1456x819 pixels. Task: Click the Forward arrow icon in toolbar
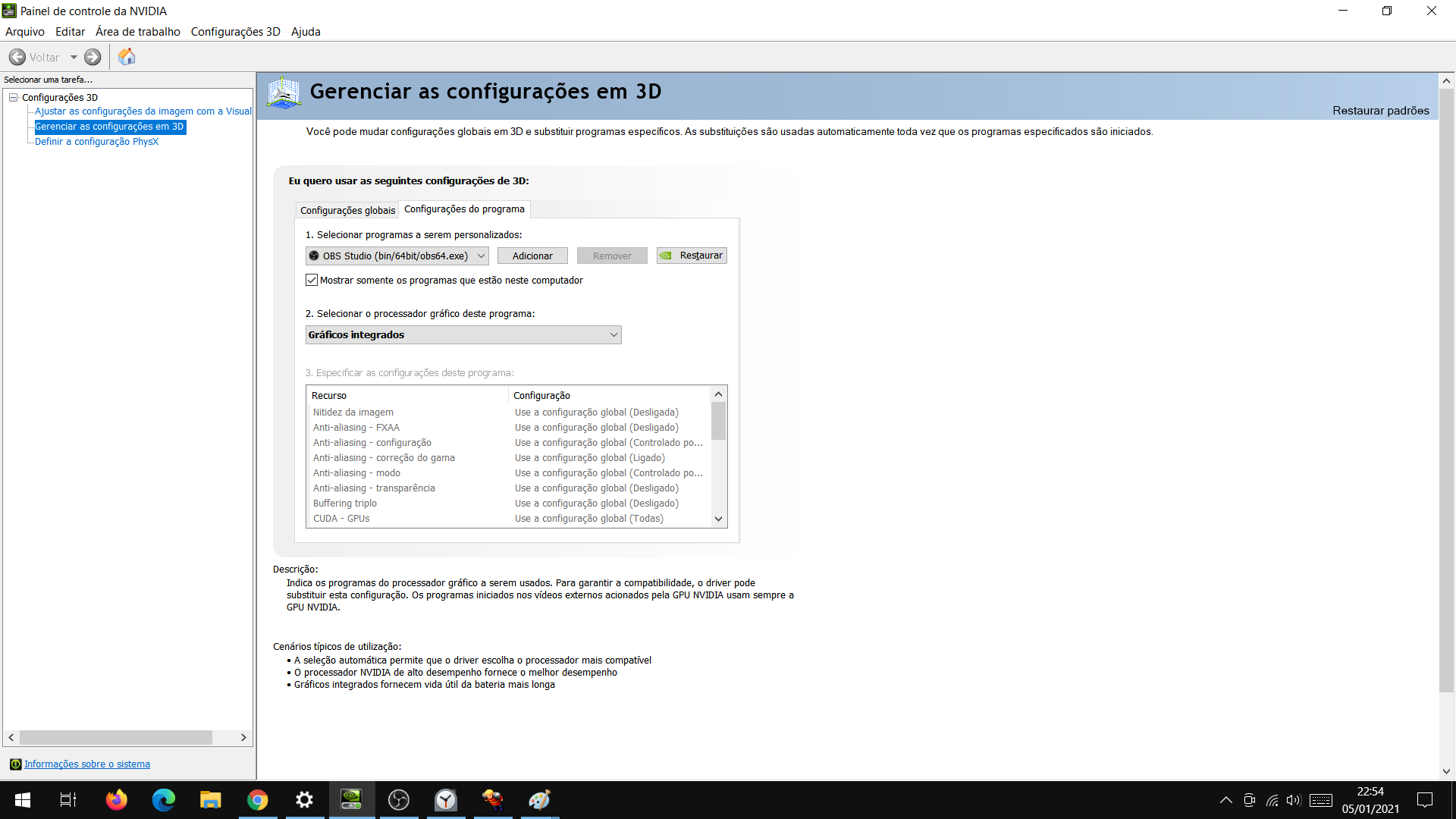tap(93, 57)
